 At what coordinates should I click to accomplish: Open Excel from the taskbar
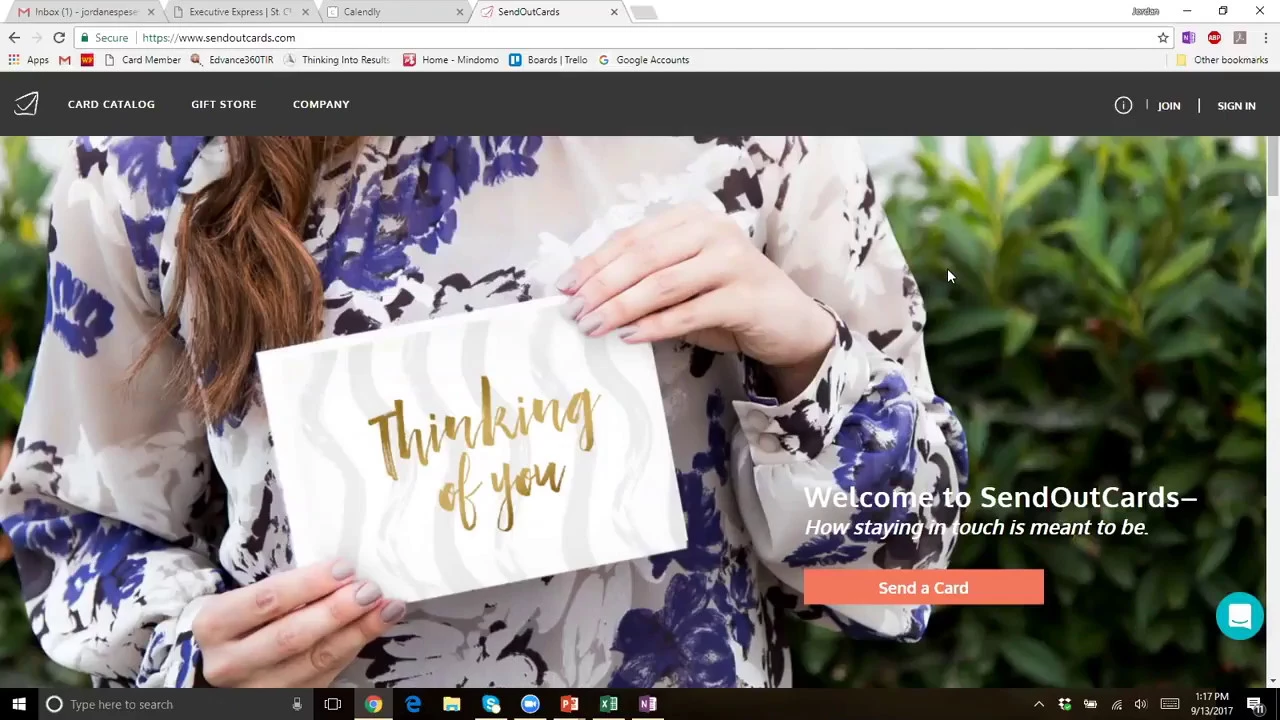608,704
